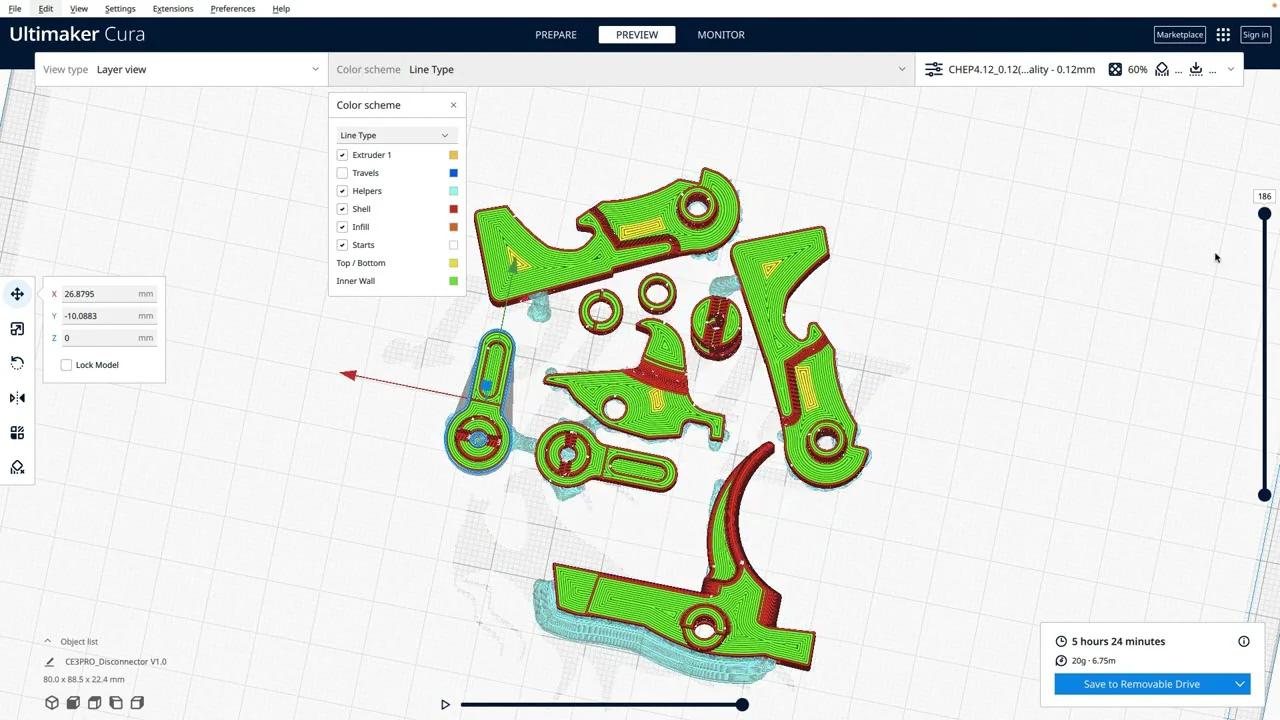Image resolution: width=1280 pixels, height=720 pixels.
Task: Click the print settings sliders icon
Action: pos(933,69)
